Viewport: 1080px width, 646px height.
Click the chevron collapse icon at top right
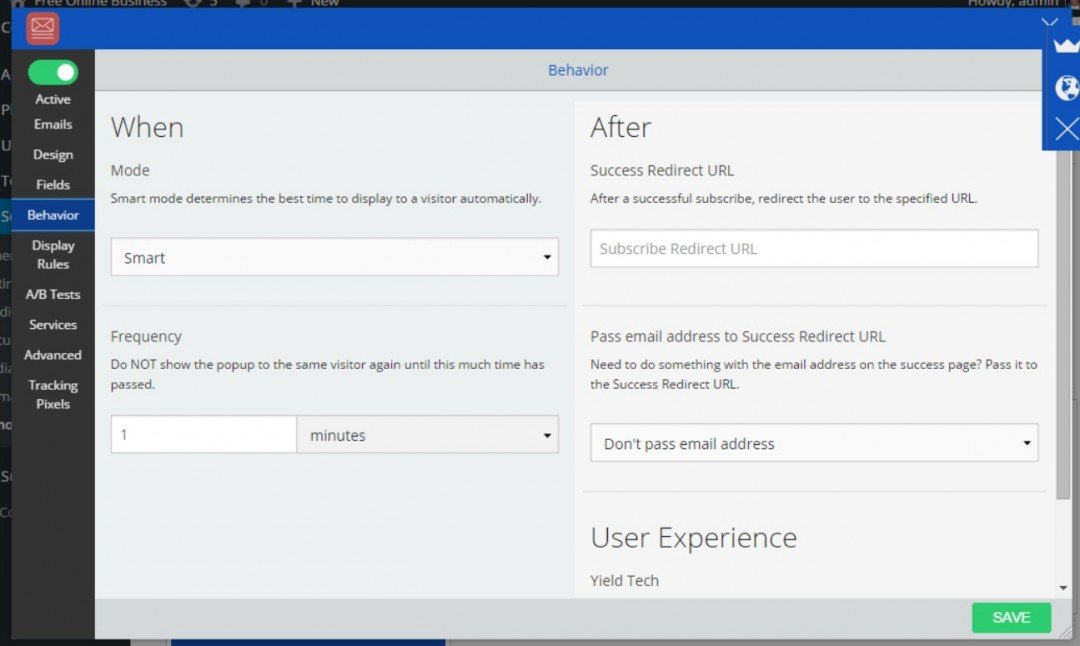1050,23
